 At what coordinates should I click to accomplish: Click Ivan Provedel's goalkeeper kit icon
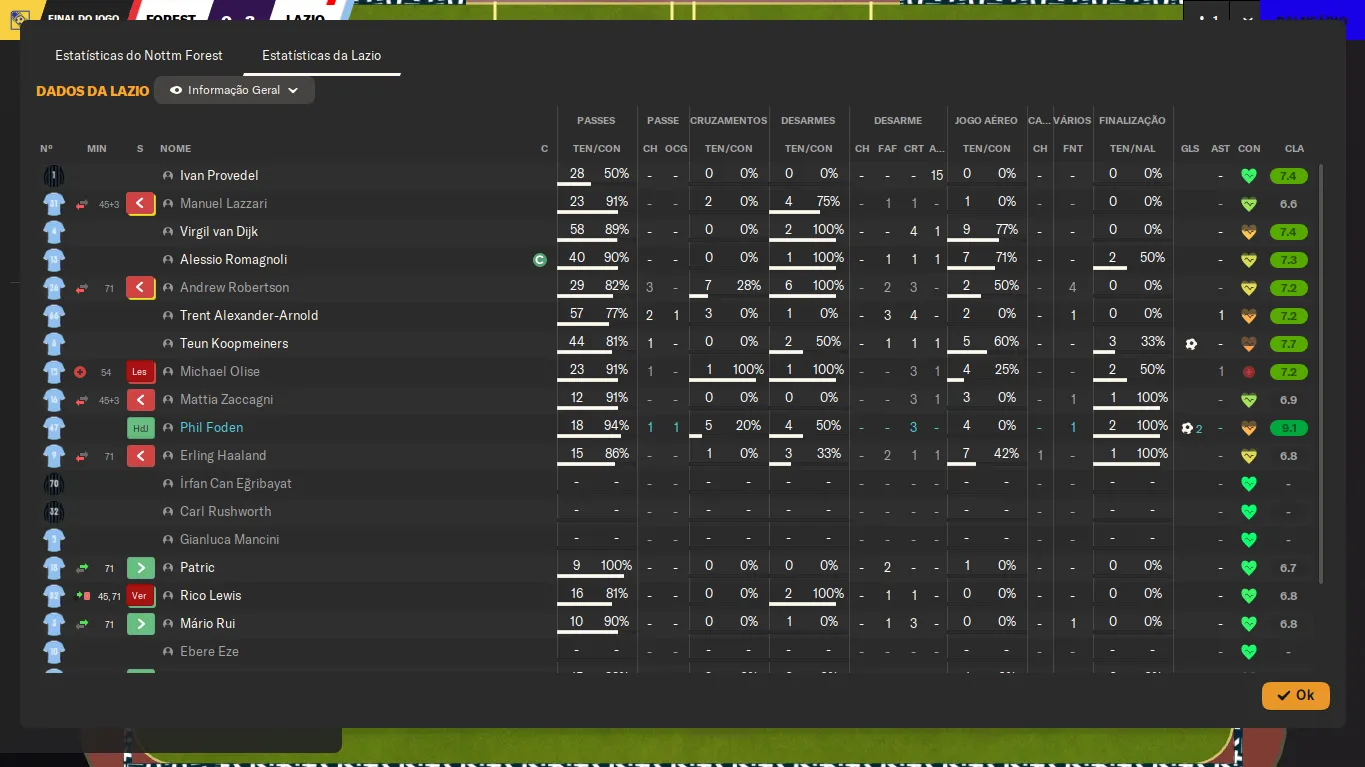click(x=54, y=176)
